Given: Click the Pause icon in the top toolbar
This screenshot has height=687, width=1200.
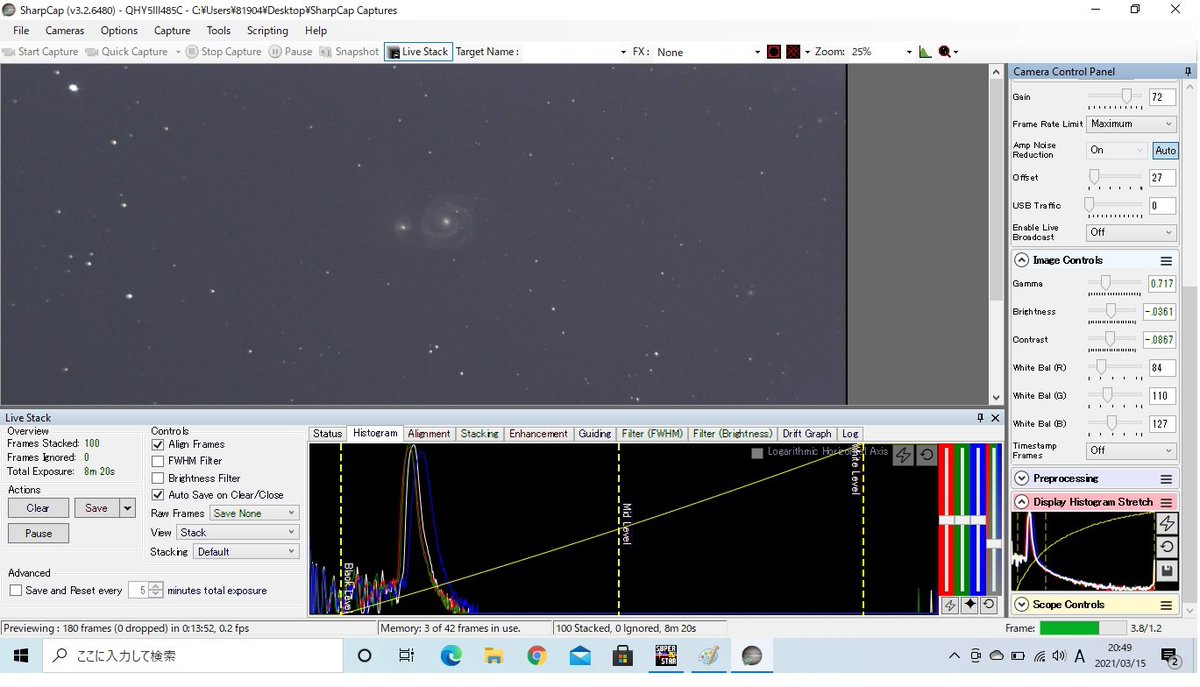Looking at the screenshot, I should (275, 52).
